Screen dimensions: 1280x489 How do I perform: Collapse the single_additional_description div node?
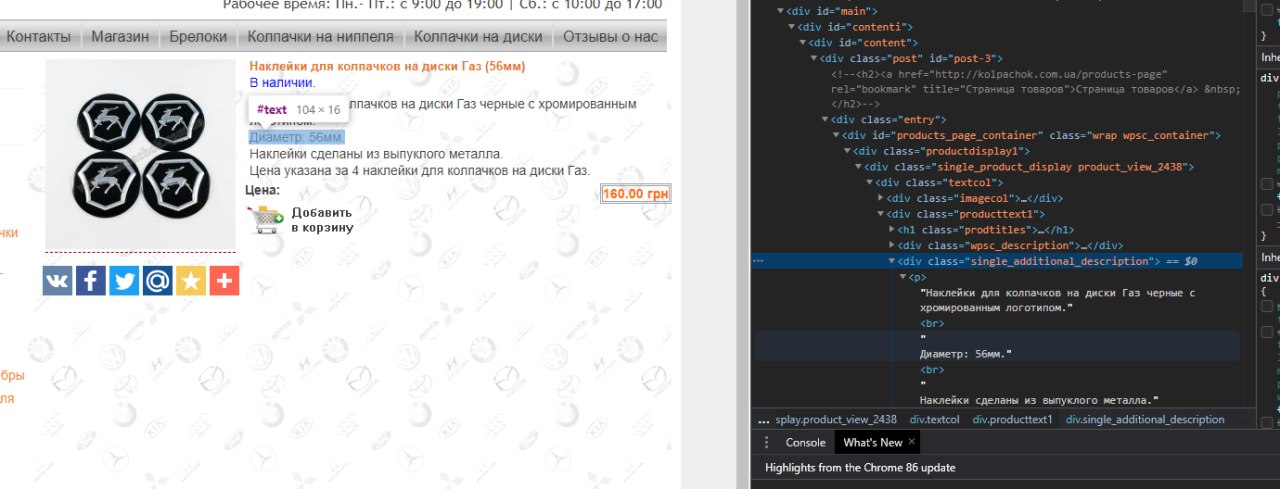click(x=891, y=261)
